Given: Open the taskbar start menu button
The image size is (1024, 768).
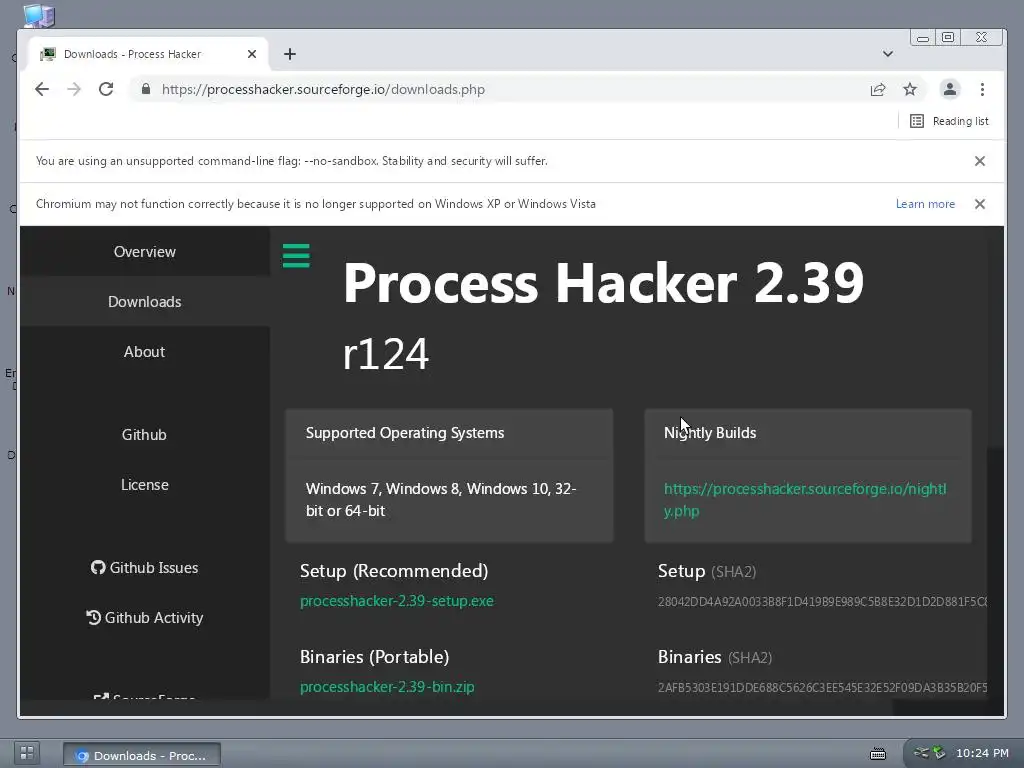Looking at the screenshot, I should click(x=26, y=752).
